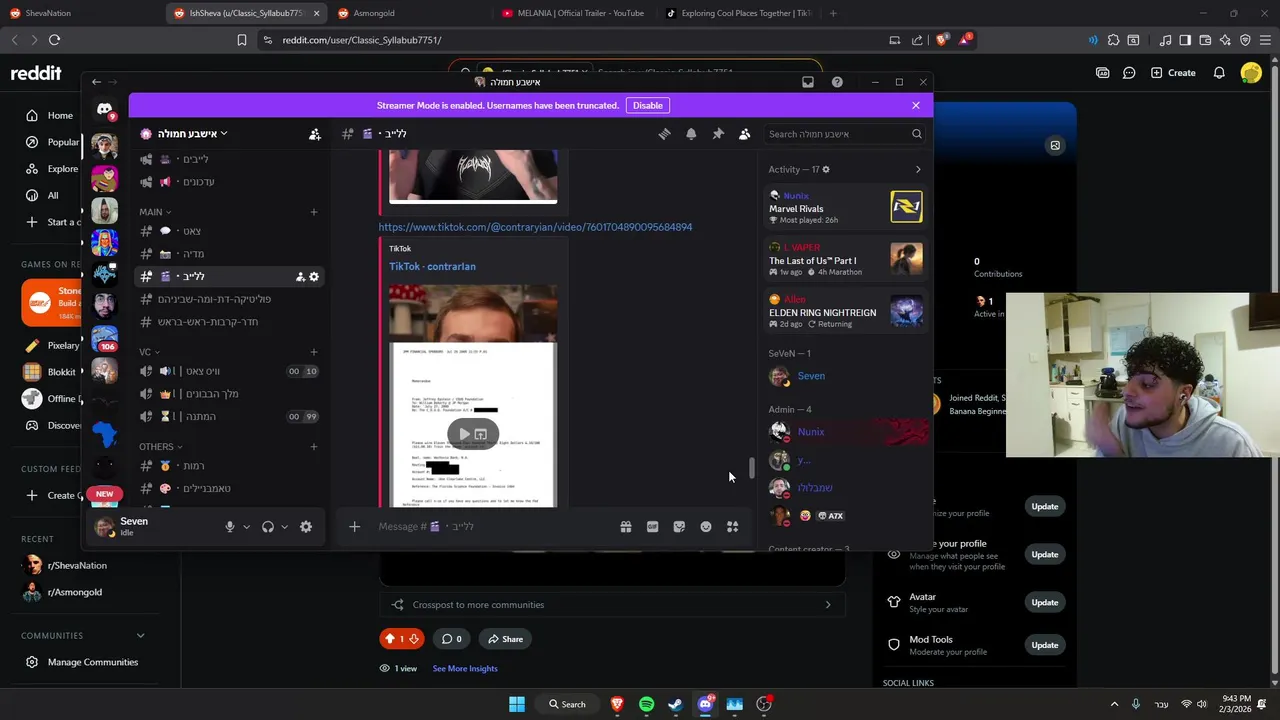Mute microphone in Discord user panel

230,527
